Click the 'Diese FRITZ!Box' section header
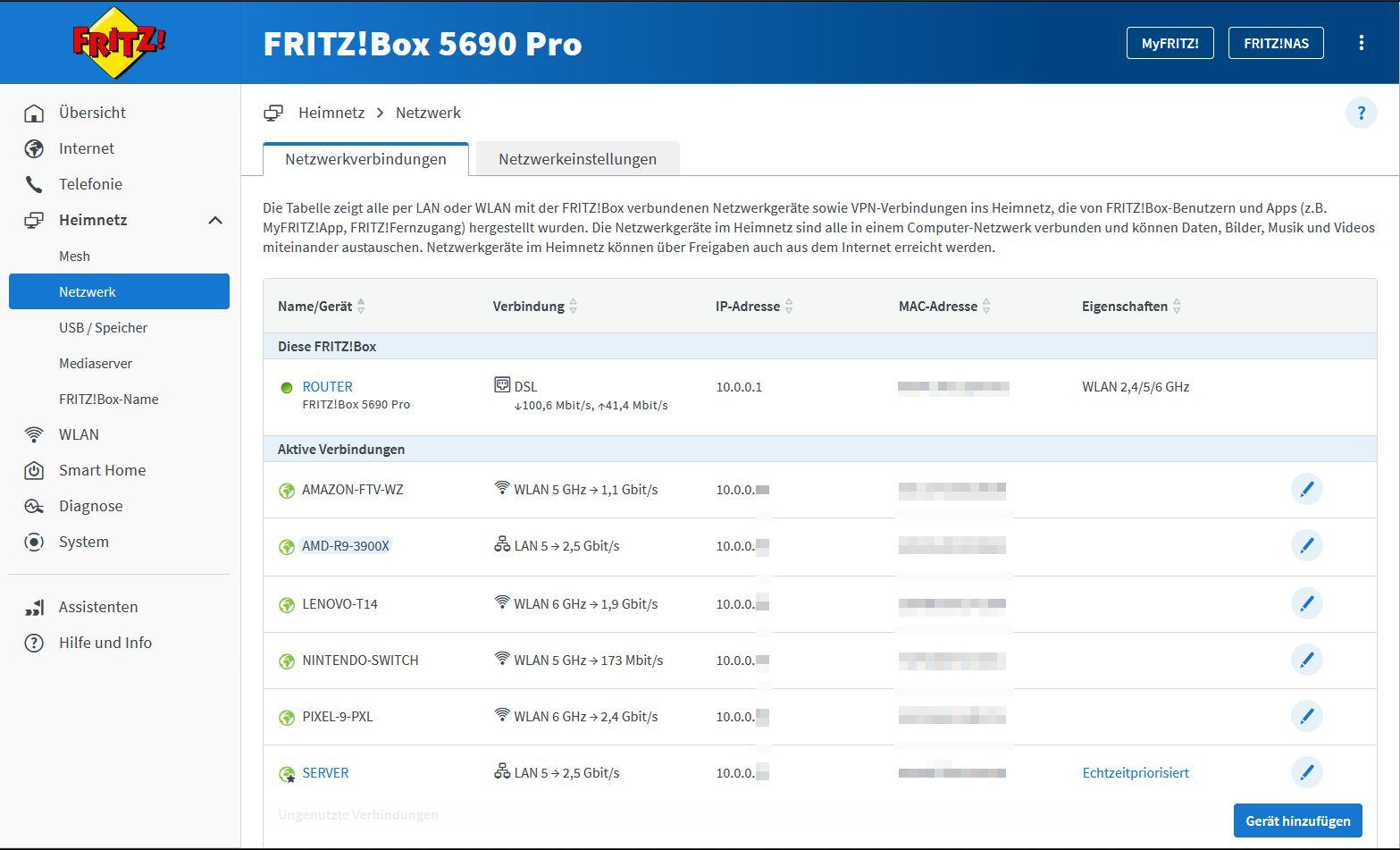Screen dimensions: 1400x850 pos(327,346)
